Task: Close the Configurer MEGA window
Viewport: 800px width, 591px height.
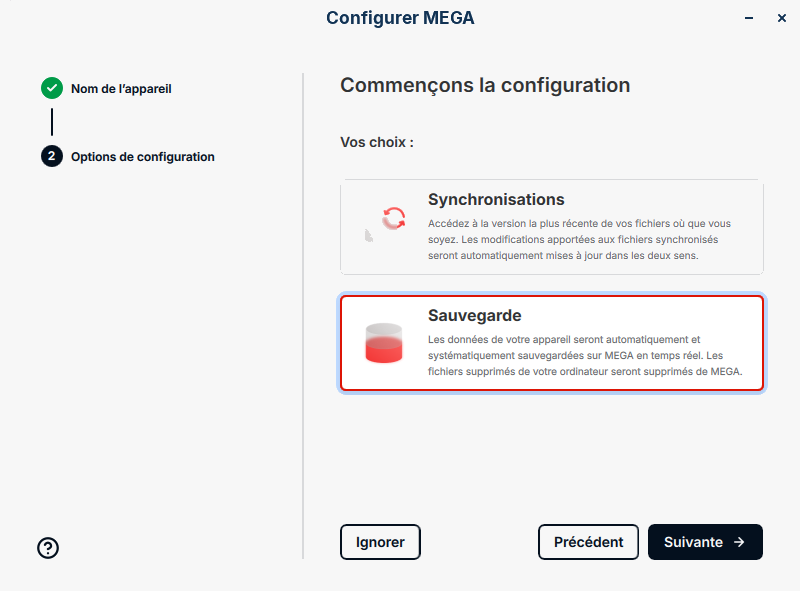Action: pyautogui.click(x=782, y=18)
